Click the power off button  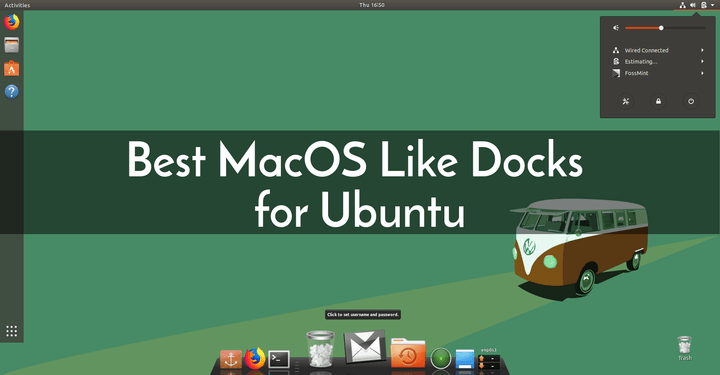point(691,101)
